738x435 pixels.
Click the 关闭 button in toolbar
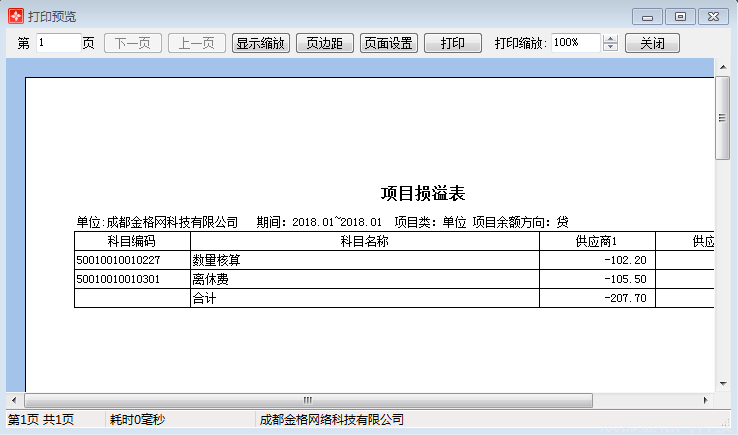(652, 43)
